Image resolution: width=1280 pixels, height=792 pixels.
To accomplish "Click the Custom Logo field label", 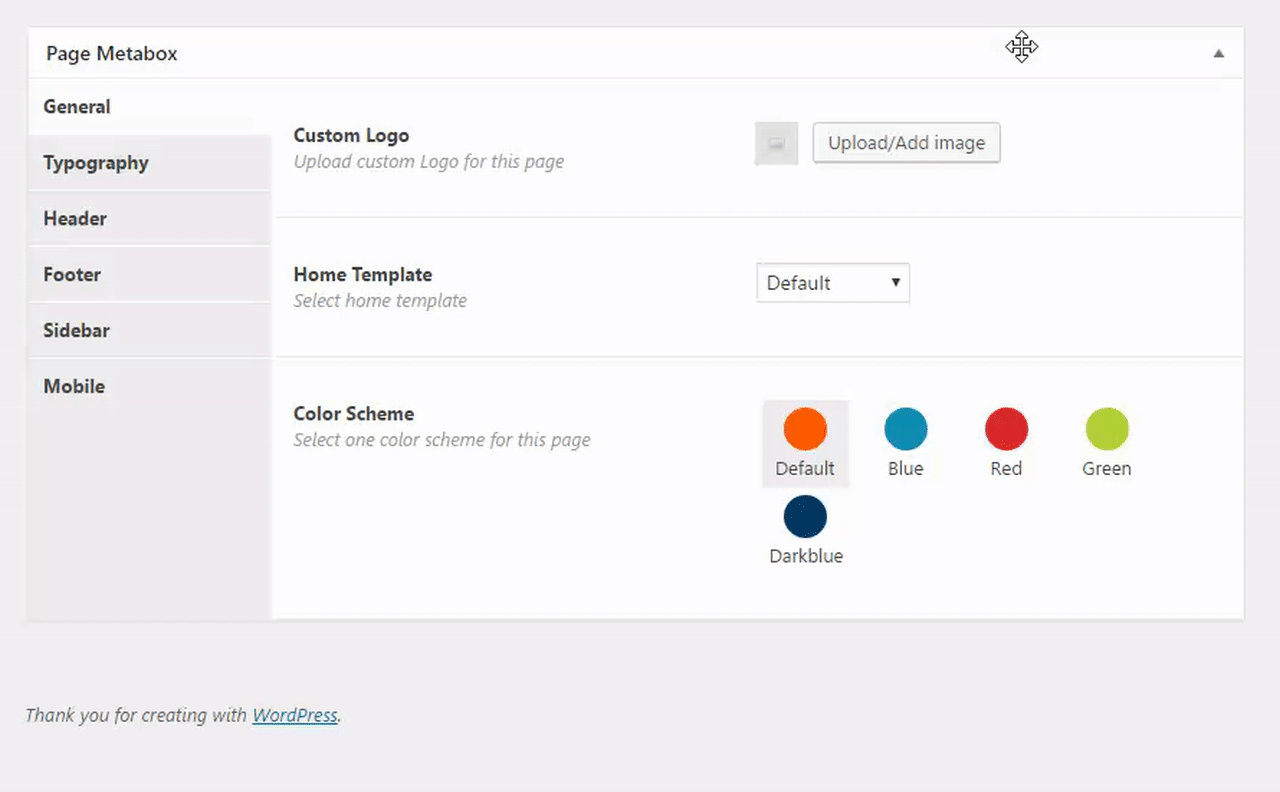I will point(351,136).
